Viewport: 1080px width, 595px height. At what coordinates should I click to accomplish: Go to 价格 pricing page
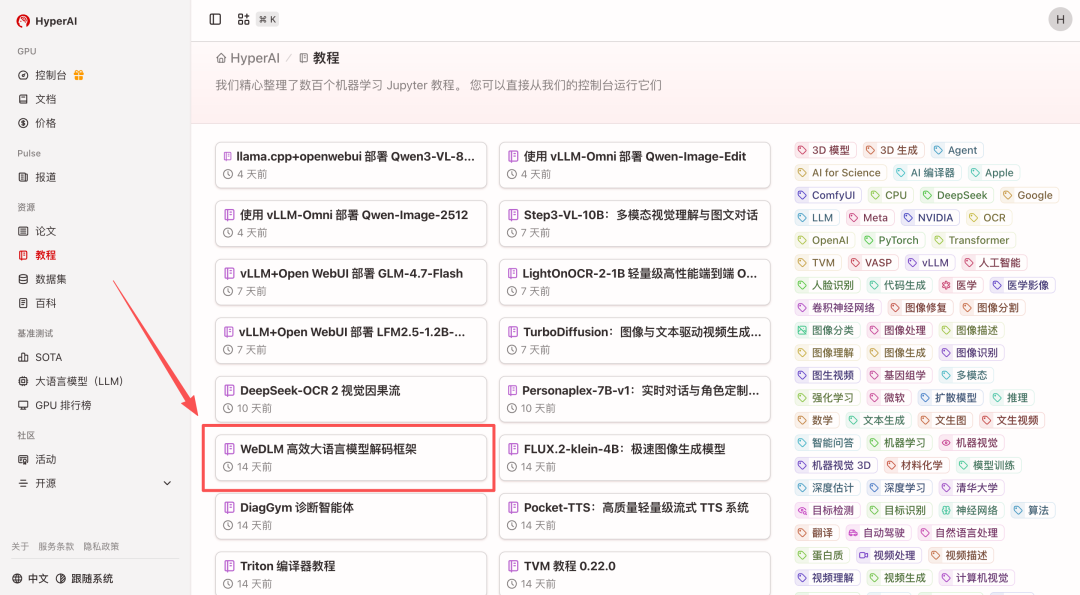(45, 123)
